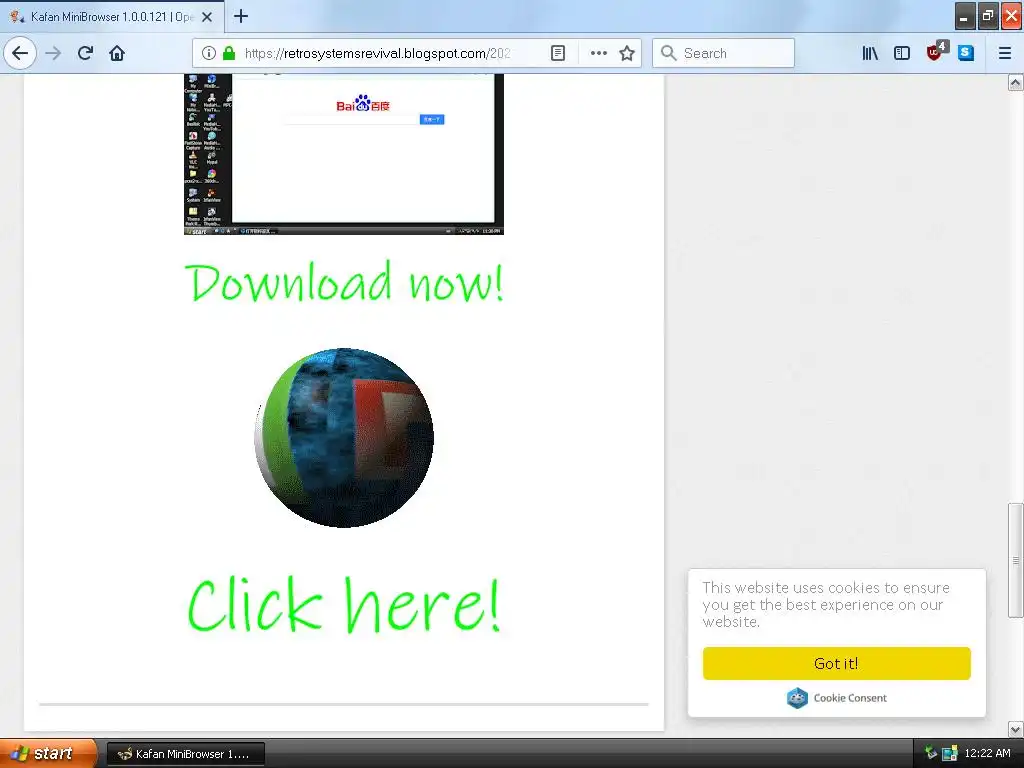The image size is (1024, 768).
Task: Toggle reader view in address bar
Action: pos(558,53)
